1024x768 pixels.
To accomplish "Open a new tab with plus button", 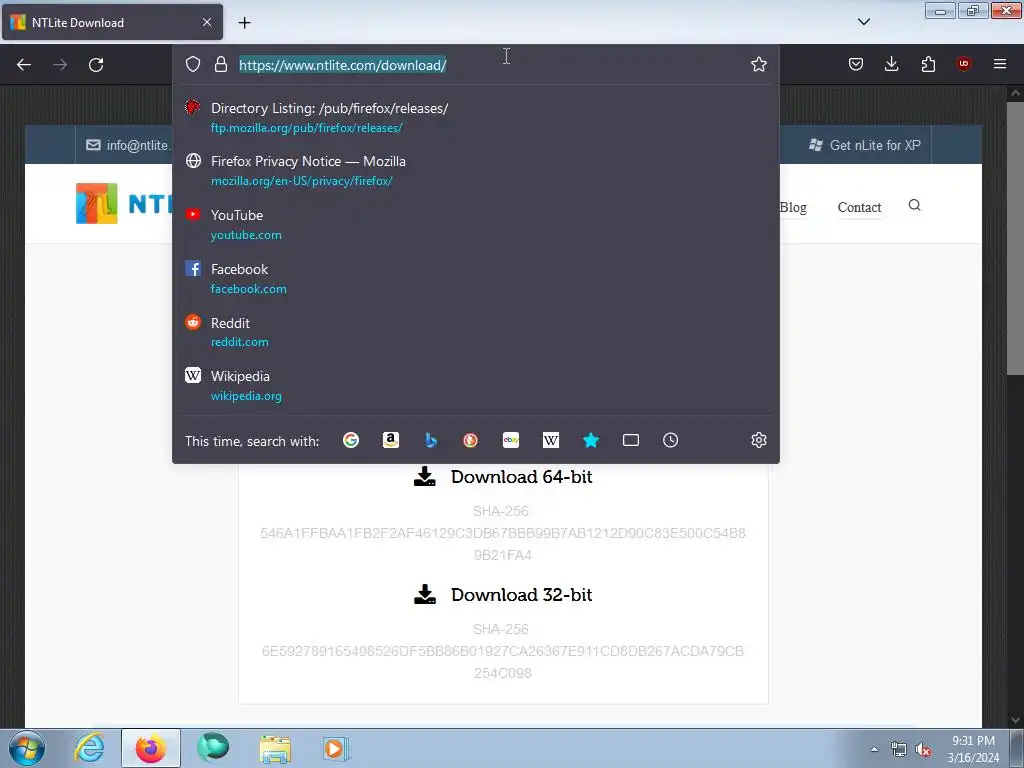I will pos(244,22).
